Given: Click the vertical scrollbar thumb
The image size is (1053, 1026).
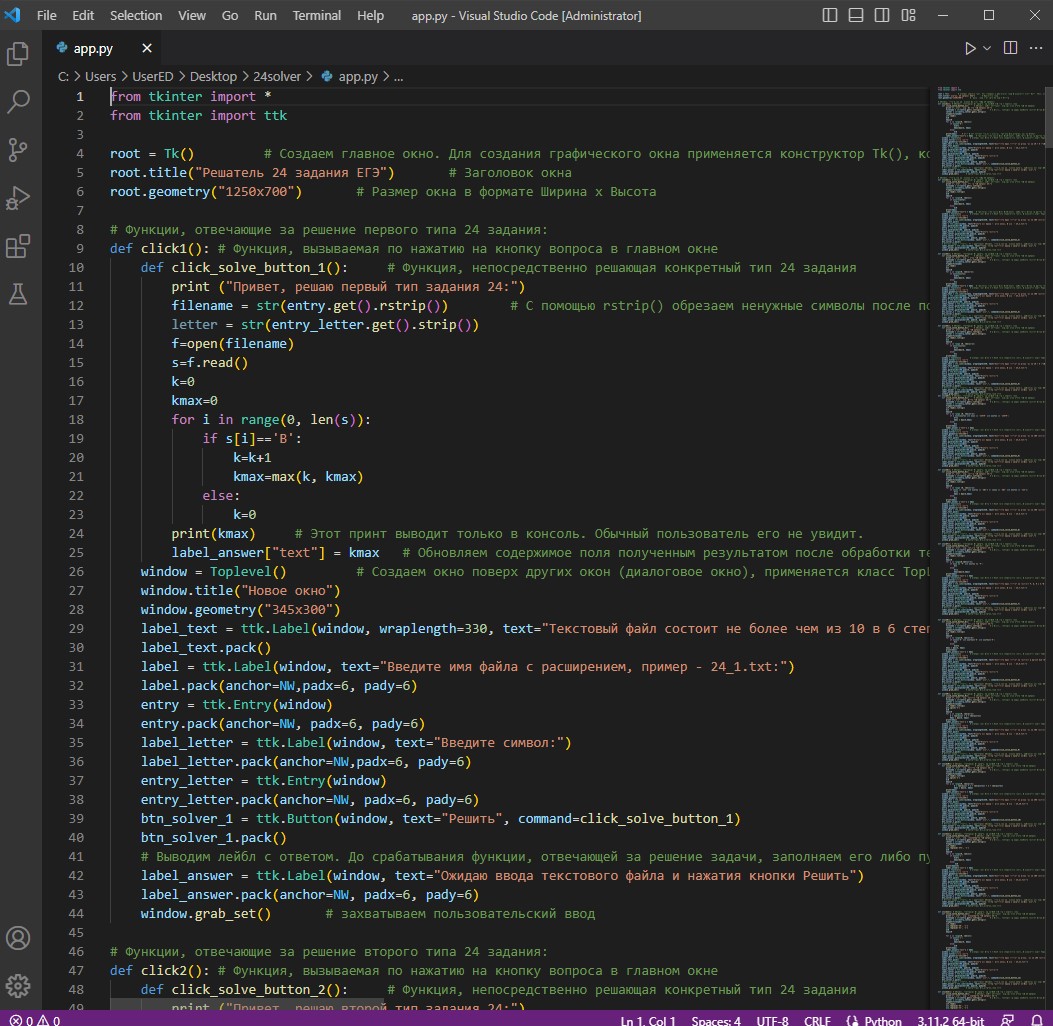Looking at the screenshot, I should tap(1048, 117).
